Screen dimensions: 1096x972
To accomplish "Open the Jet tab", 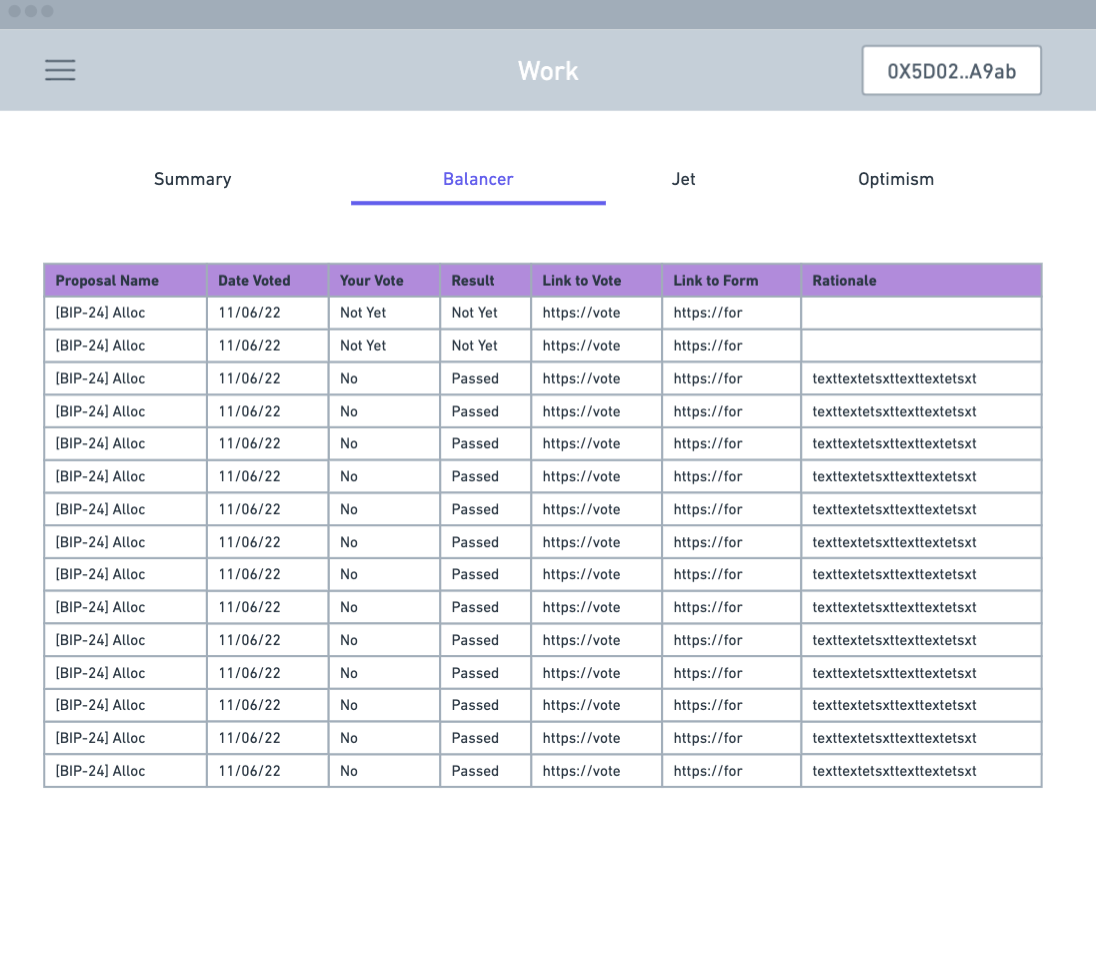I will 683,180.
